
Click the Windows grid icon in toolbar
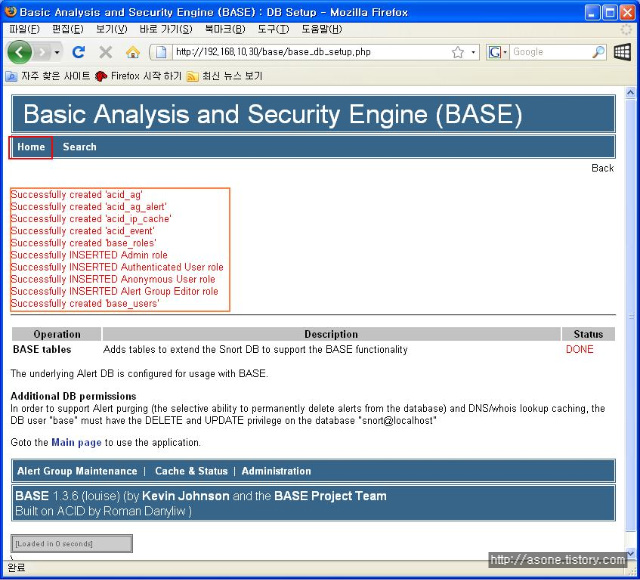pos(622,52)
